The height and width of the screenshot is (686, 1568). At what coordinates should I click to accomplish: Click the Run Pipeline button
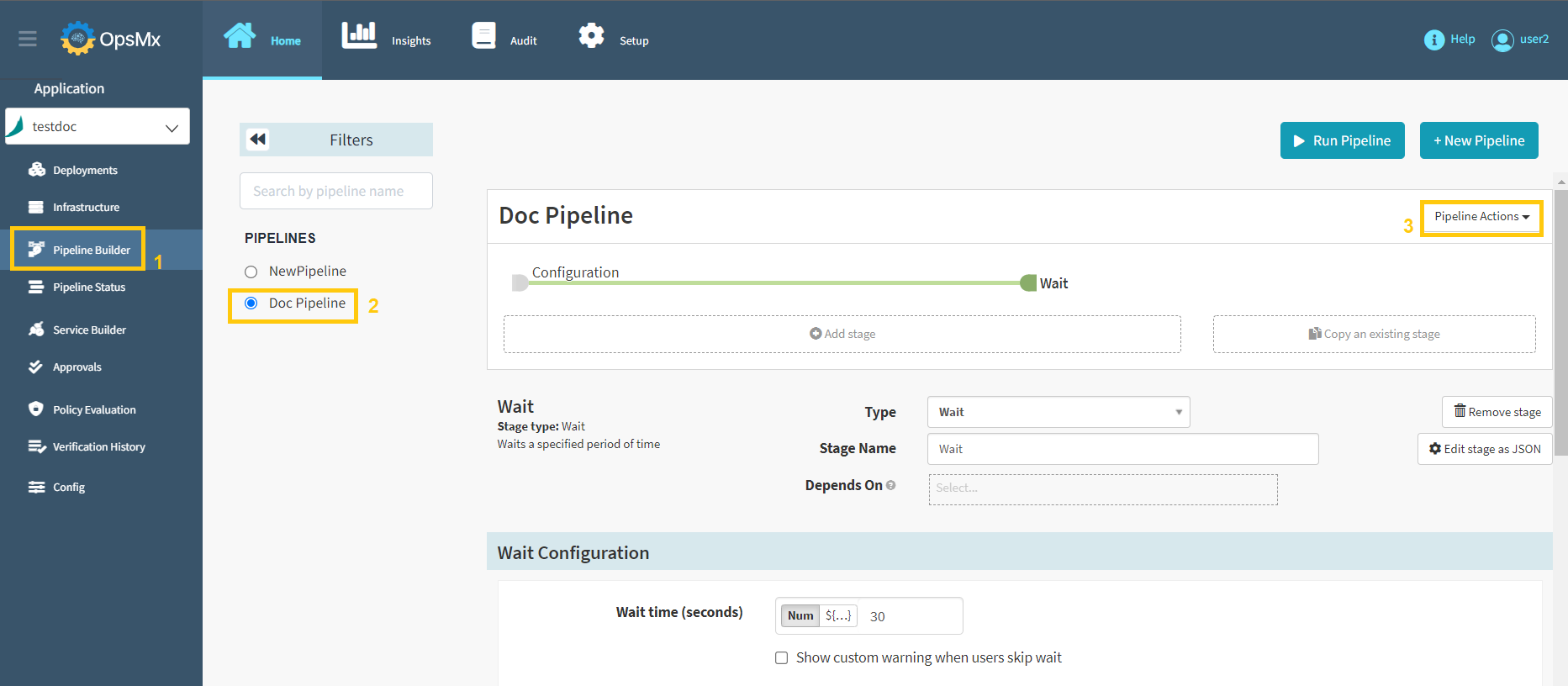1342,140
